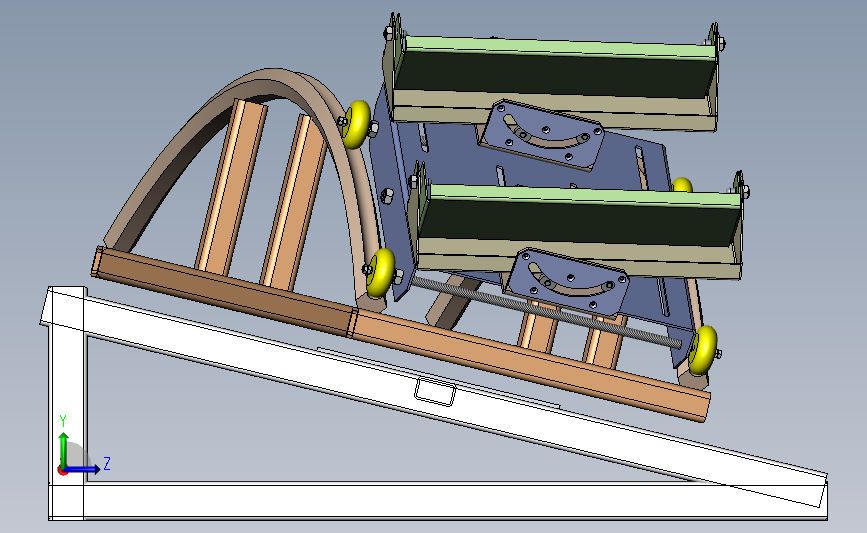Select the upper green-topped trough box
This screenshot has height=533, width=867.
(553, 77)
